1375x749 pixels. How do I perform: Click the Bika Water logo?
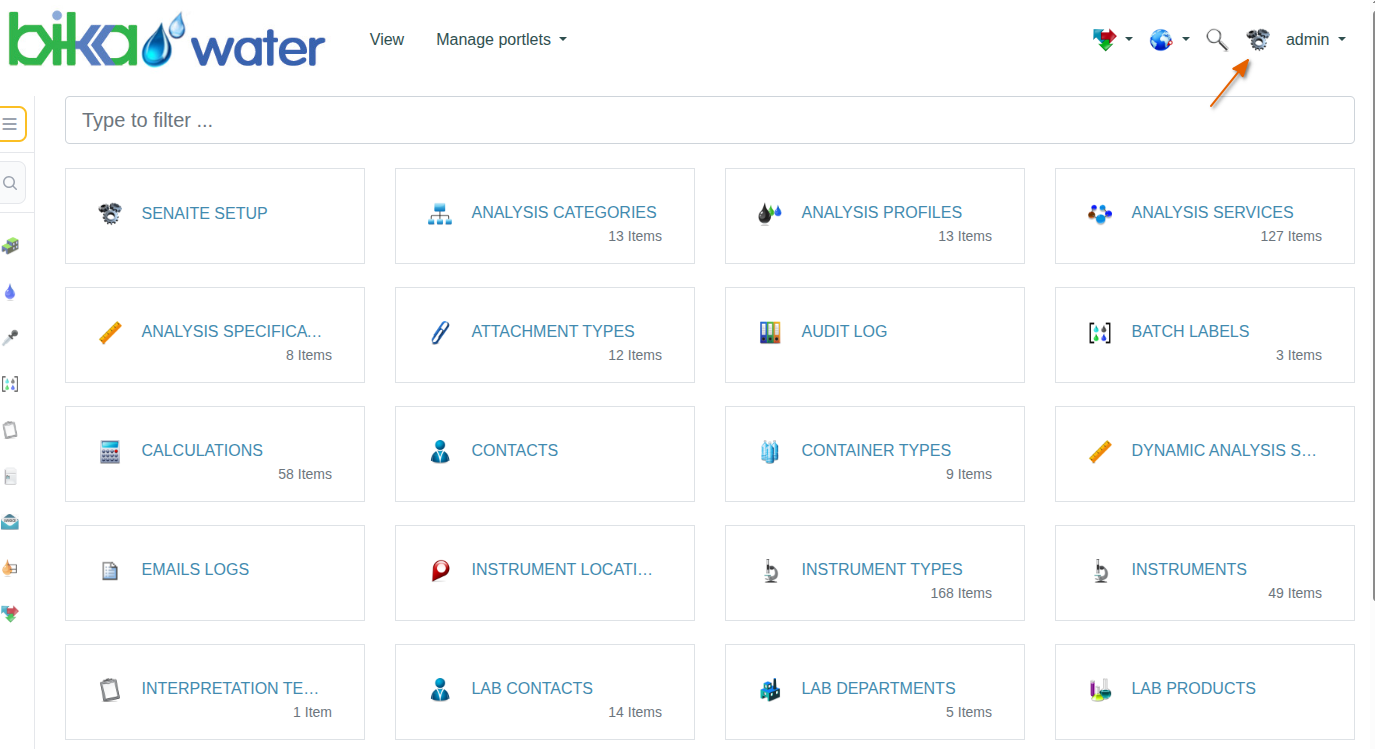(x=166, y=40)
